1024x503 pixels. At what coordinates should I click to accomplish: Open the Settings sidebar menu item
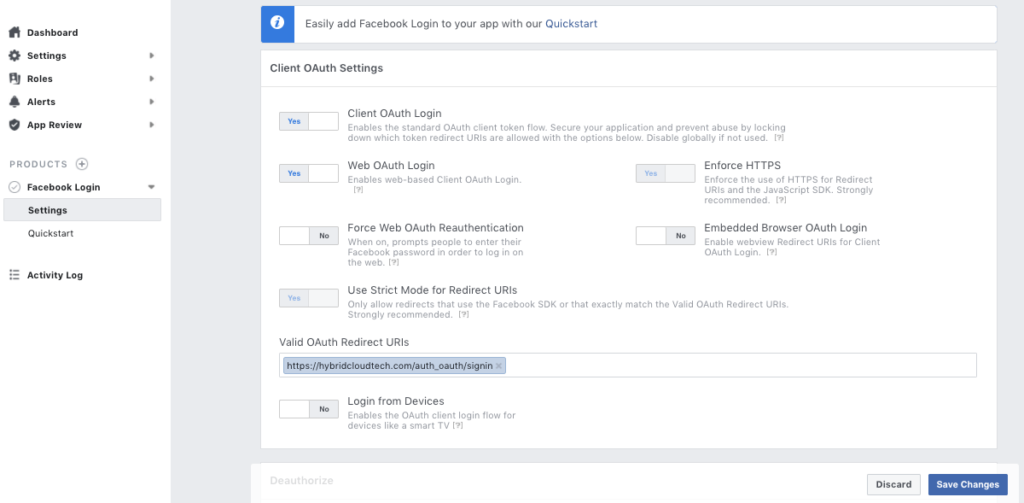[x=46, y=56]
